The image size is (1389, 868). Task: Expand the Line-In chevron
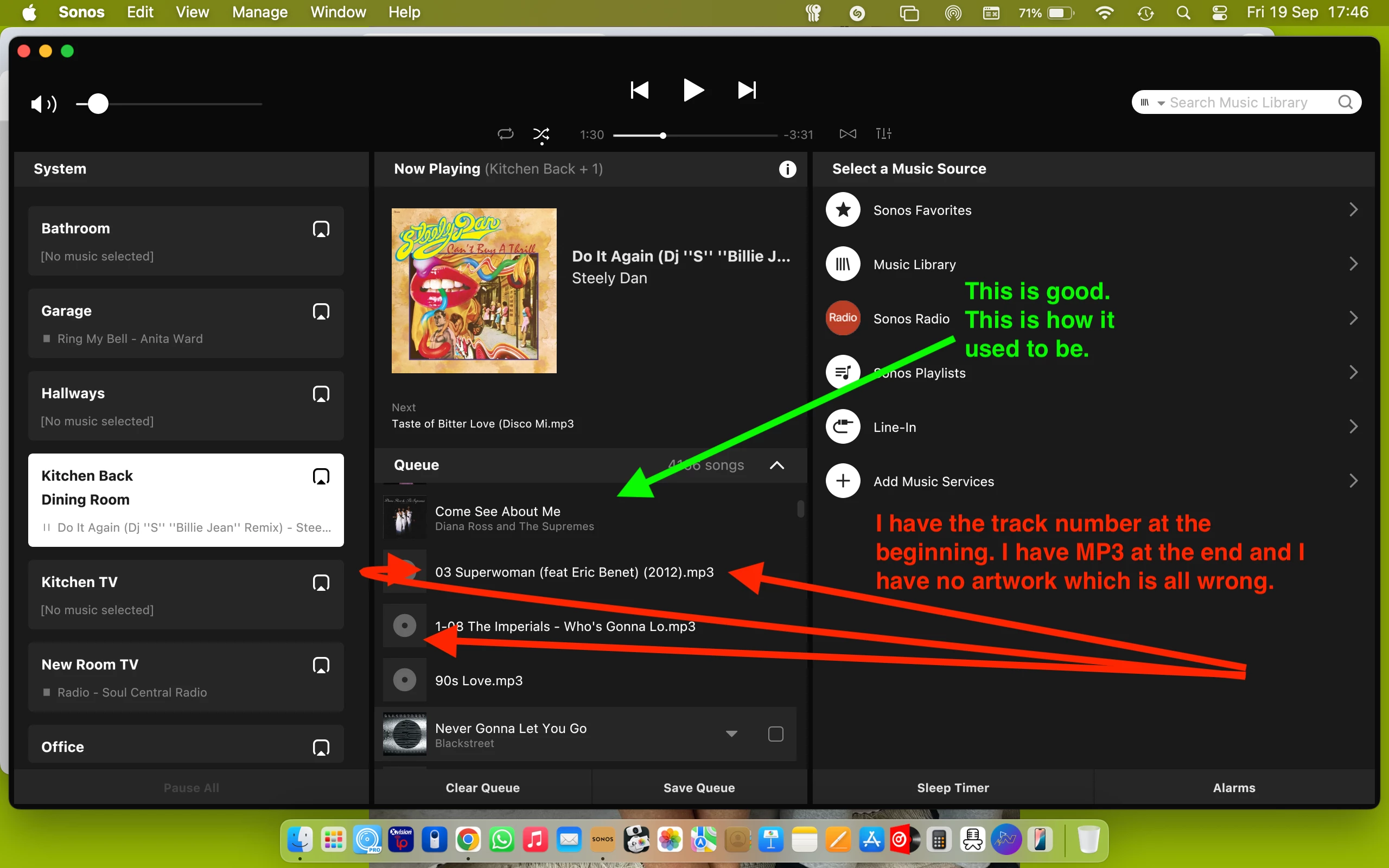(x=1353, y=426)
